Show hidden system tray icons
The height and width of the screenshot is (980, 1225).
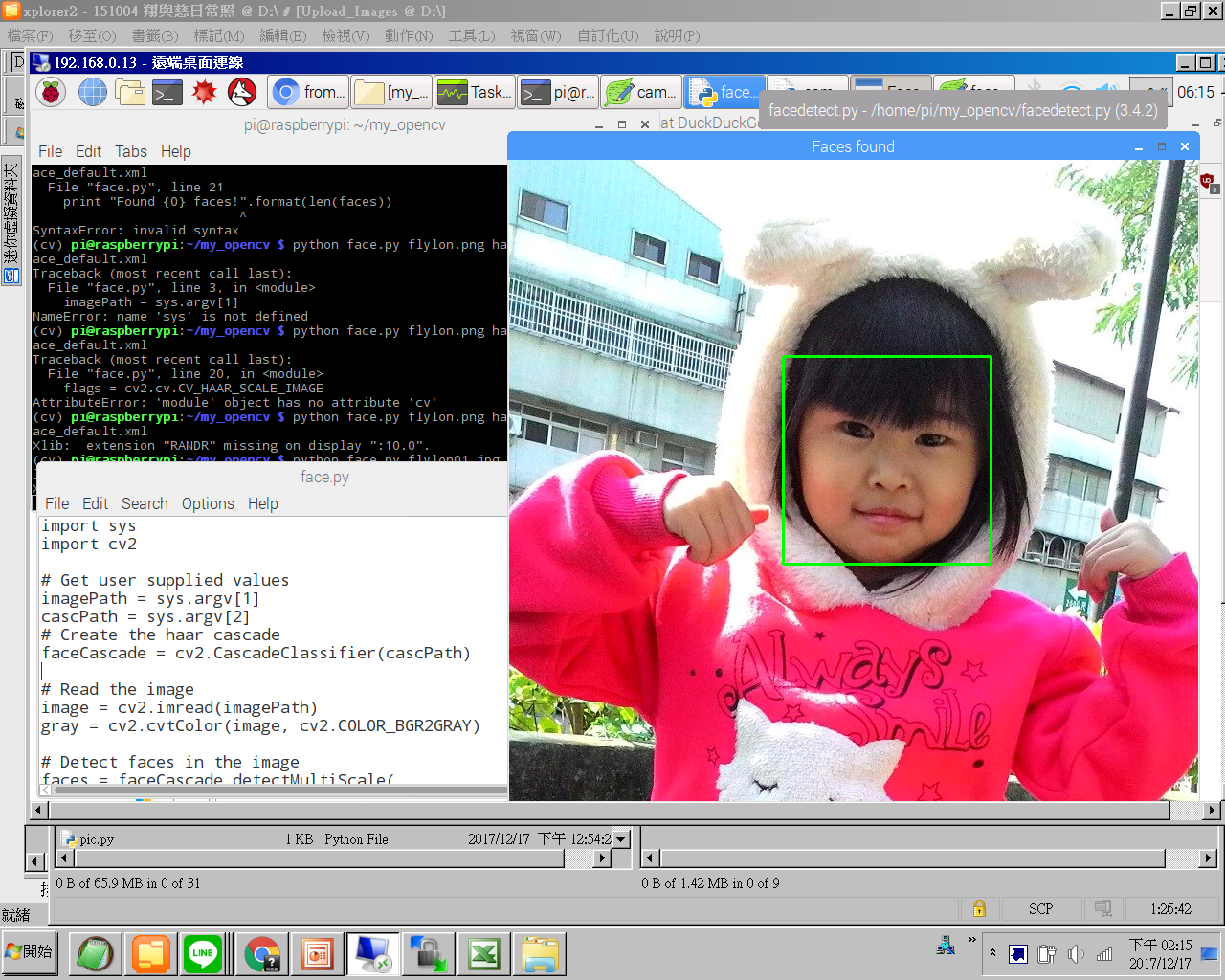(992, 953)
